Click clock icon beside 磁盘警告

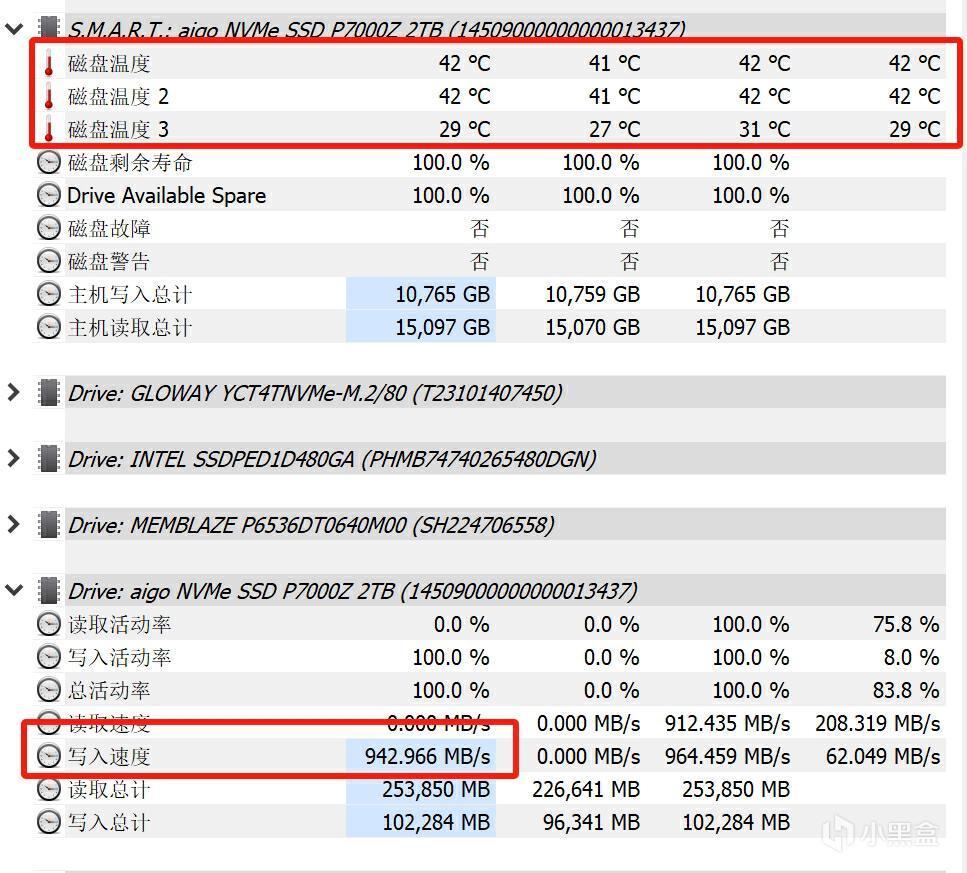click(x=49, y=261)
